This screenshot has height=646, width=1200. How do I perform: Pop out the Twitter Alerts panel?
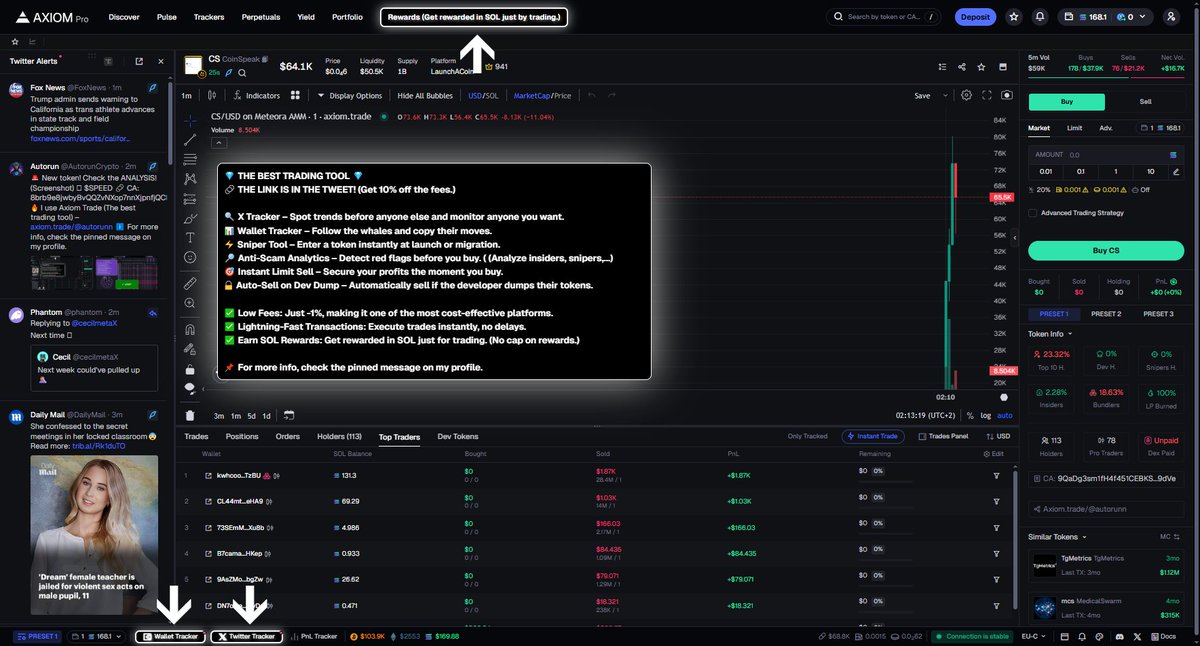(140, 61)
